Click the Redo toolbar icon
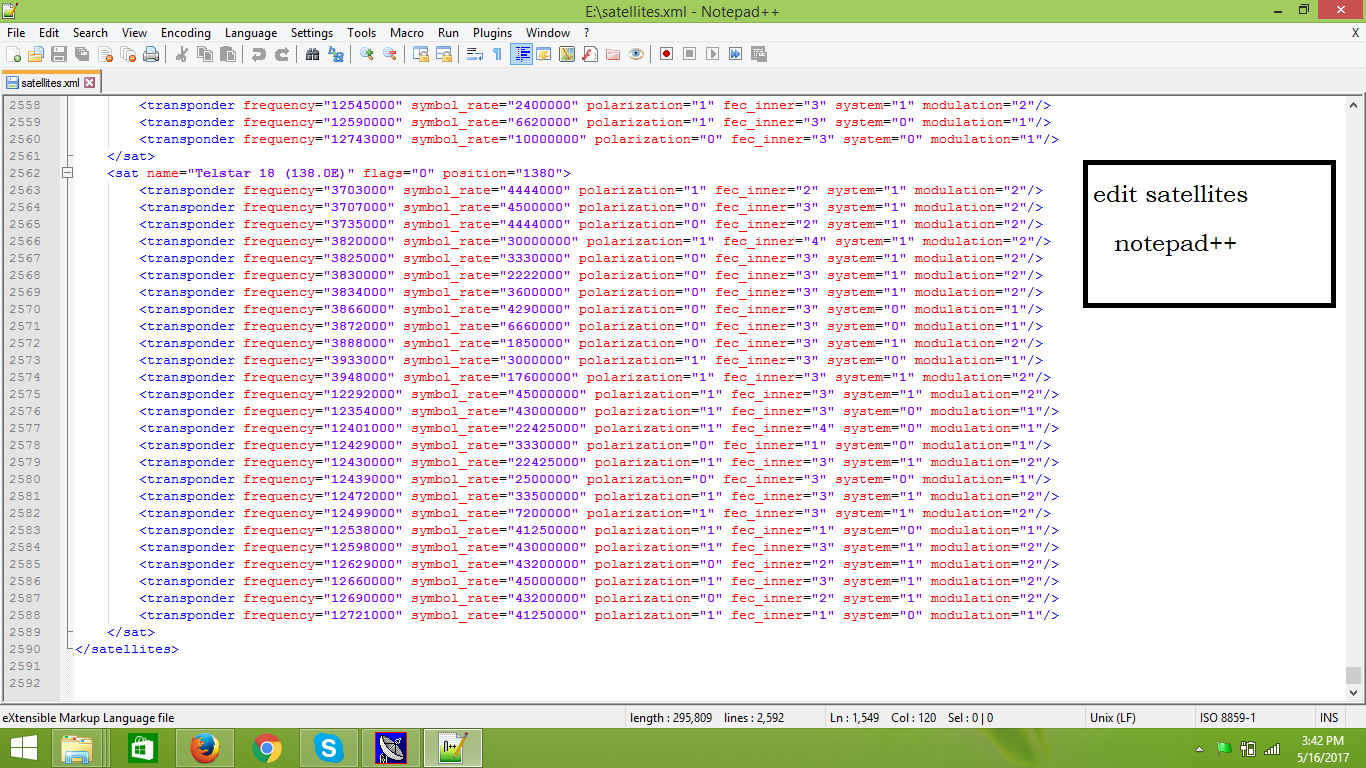 (x=282, y=54)
